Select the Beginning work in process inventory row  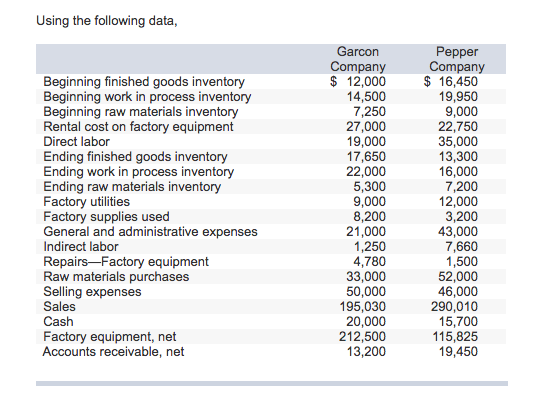coord(271,97)
